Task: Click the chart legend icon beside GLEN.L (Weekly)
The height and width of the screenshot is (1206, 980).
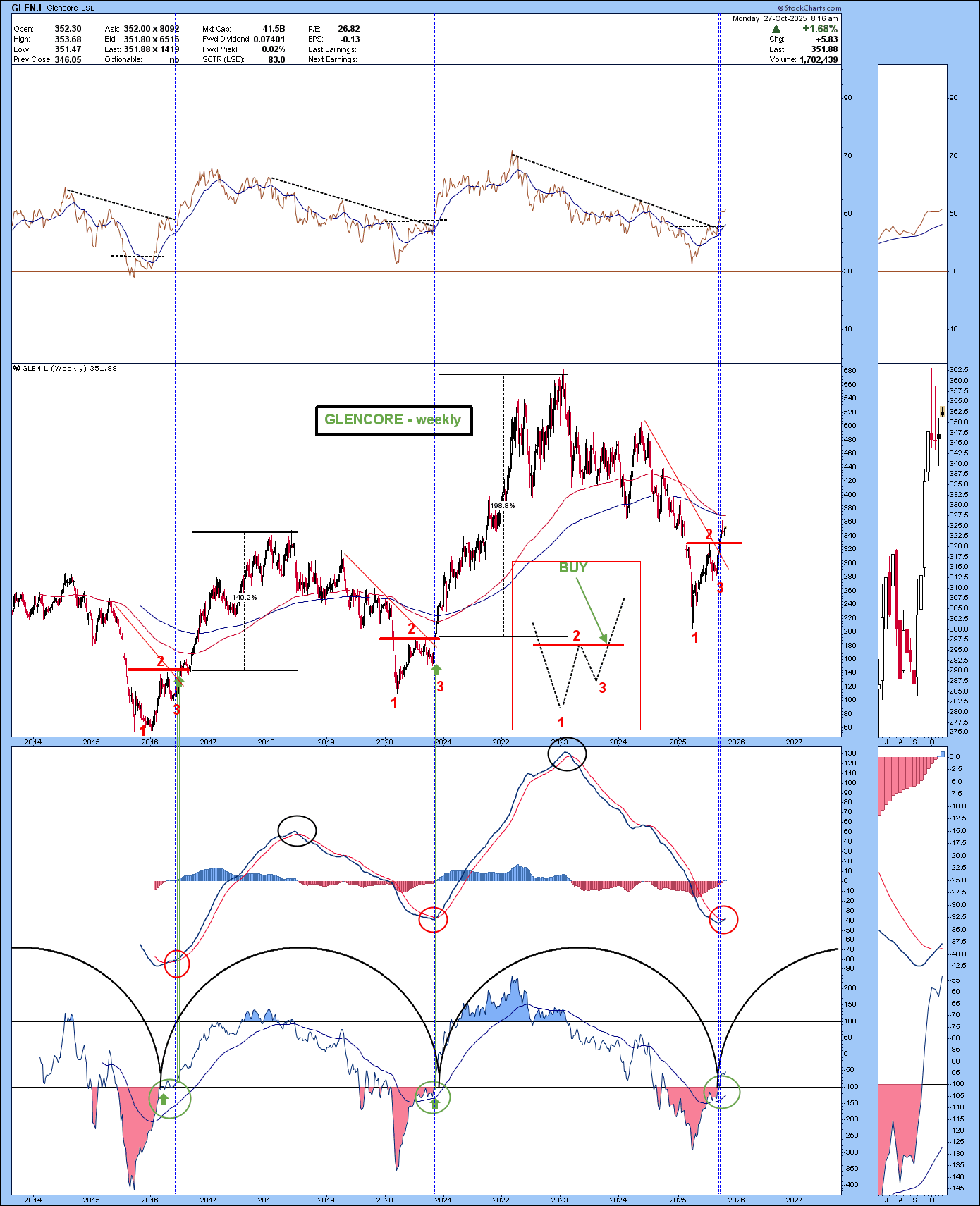Action: [x=18, y=369]
